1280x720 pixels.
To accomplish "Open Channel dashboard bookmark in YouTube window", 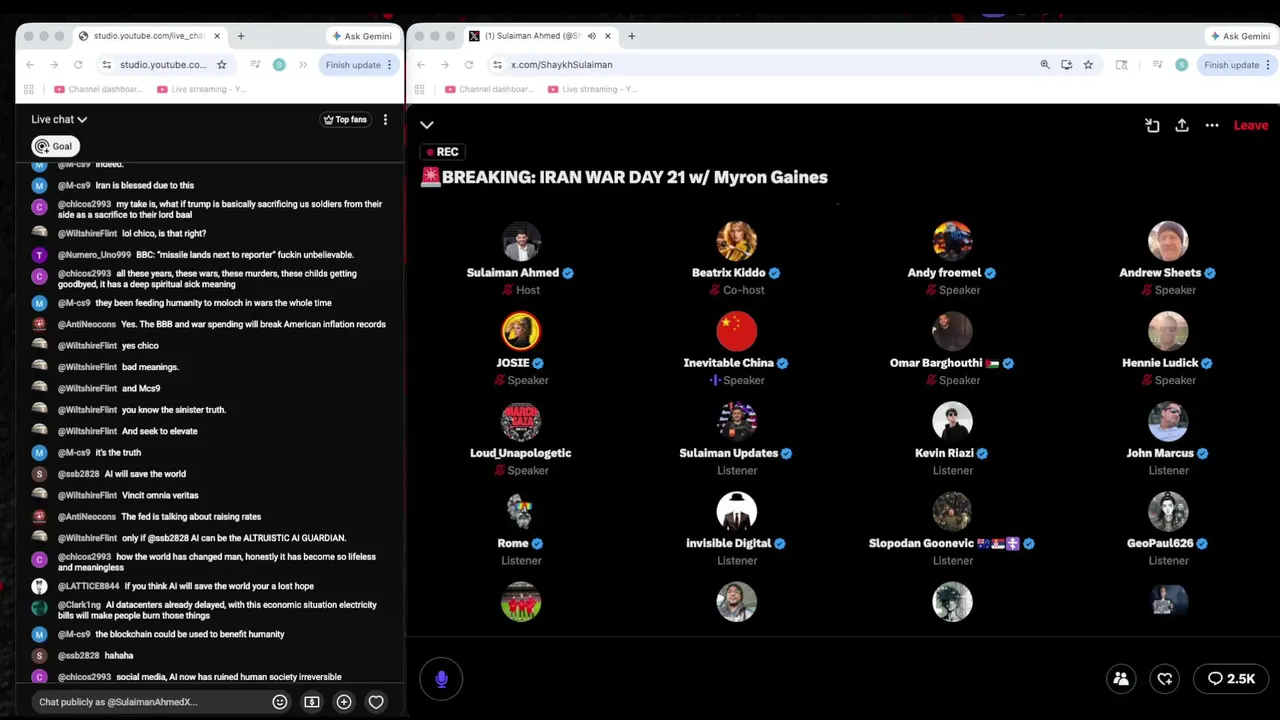I will click(98, 89).
